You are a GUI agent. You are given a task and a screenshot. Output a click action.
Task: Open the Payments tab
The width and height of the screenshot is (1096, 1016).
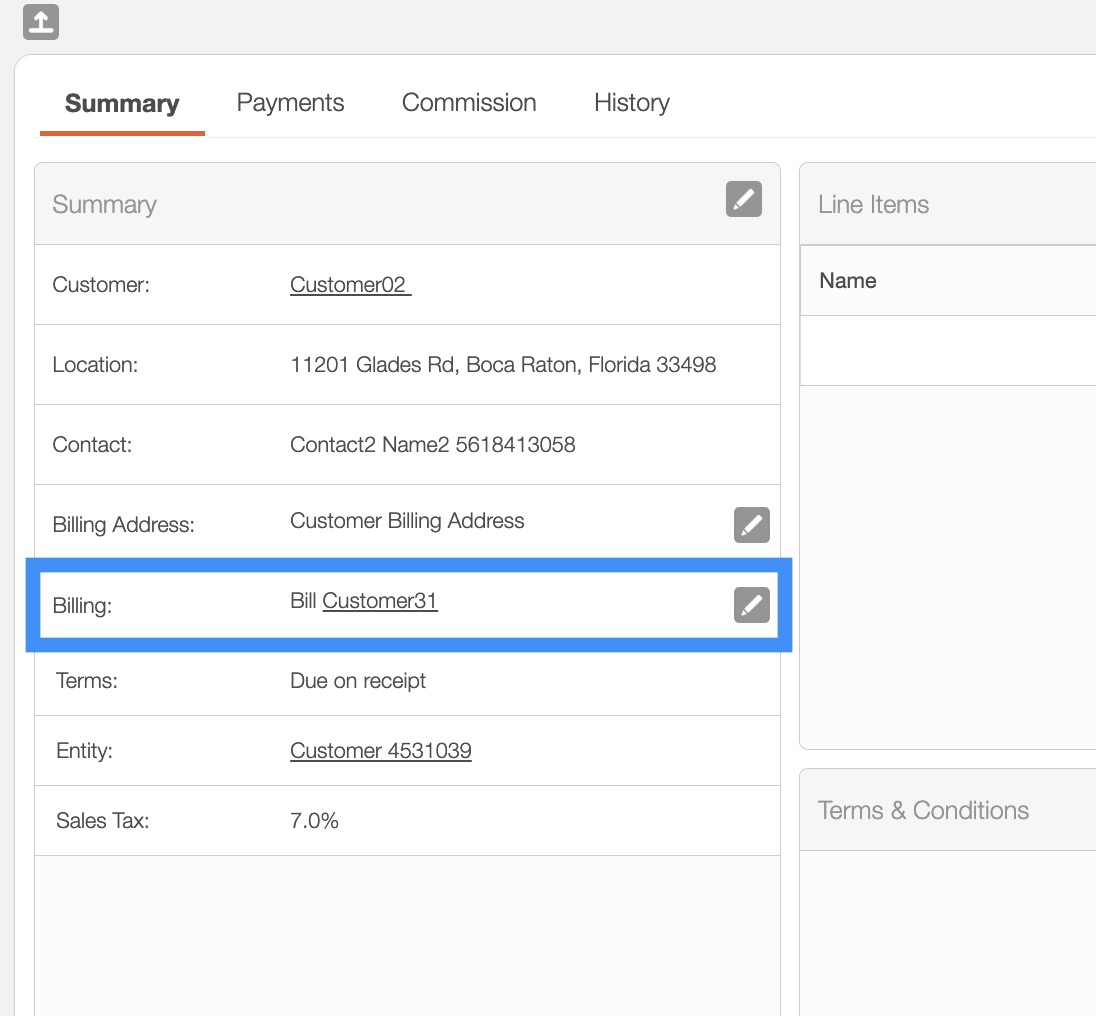(x=290, y=103)
